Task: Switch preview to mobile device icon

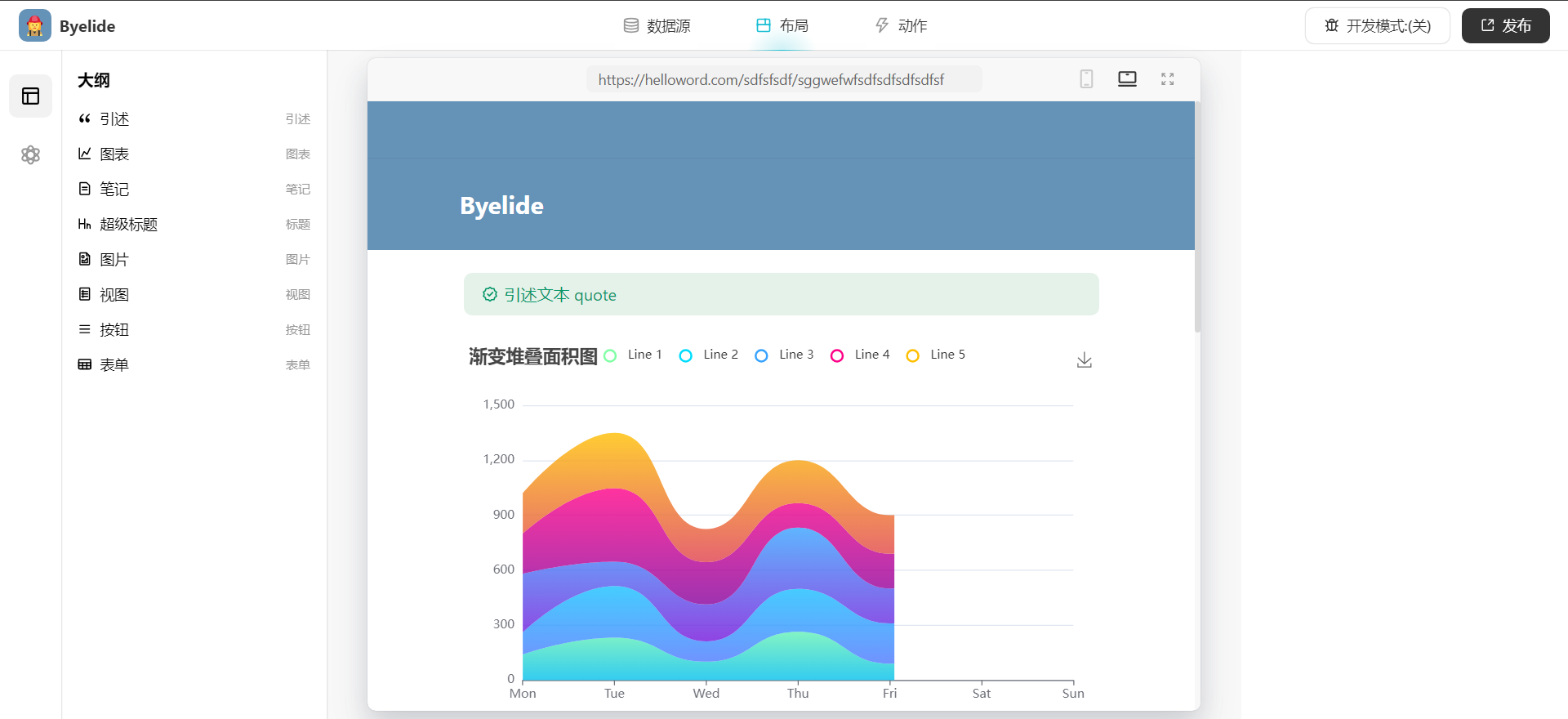Action: (x=1086, y=79)
